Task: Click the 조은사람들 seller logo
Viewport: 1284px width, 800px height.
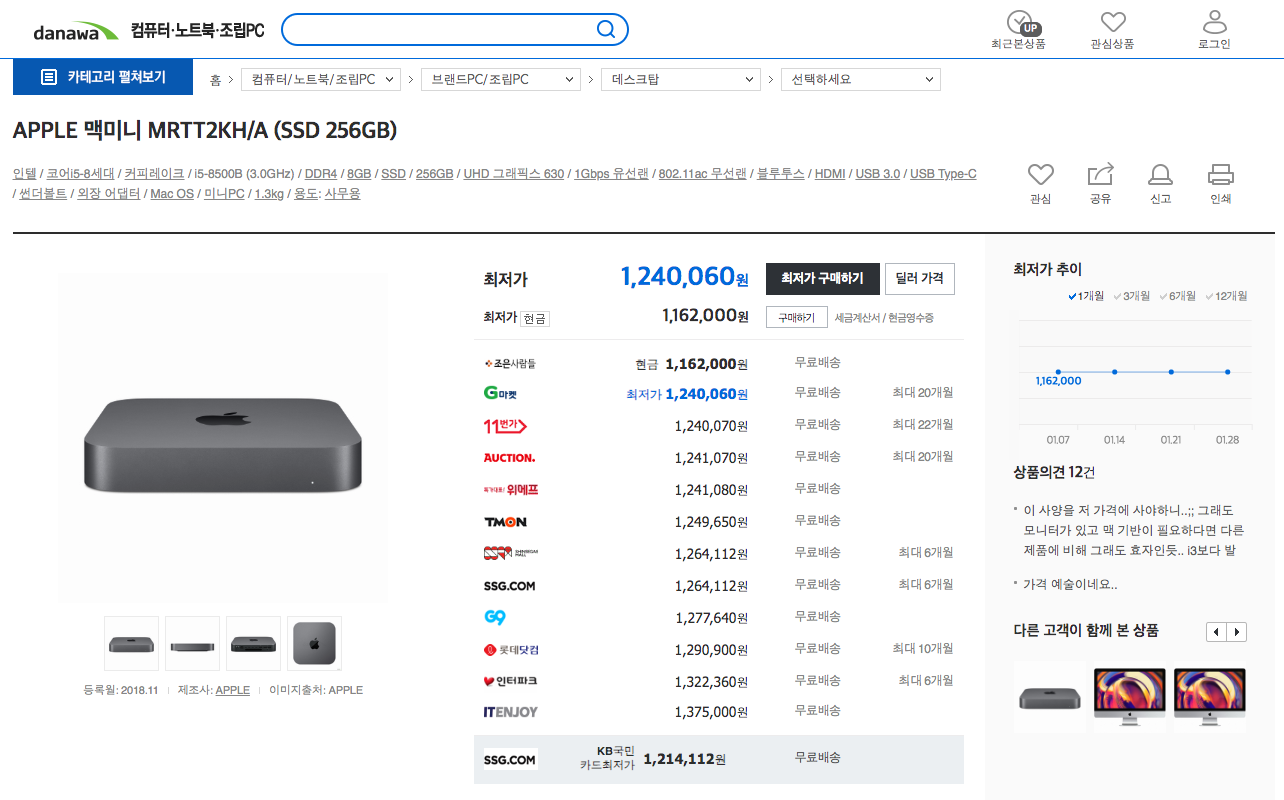Action: coord(510,363)
